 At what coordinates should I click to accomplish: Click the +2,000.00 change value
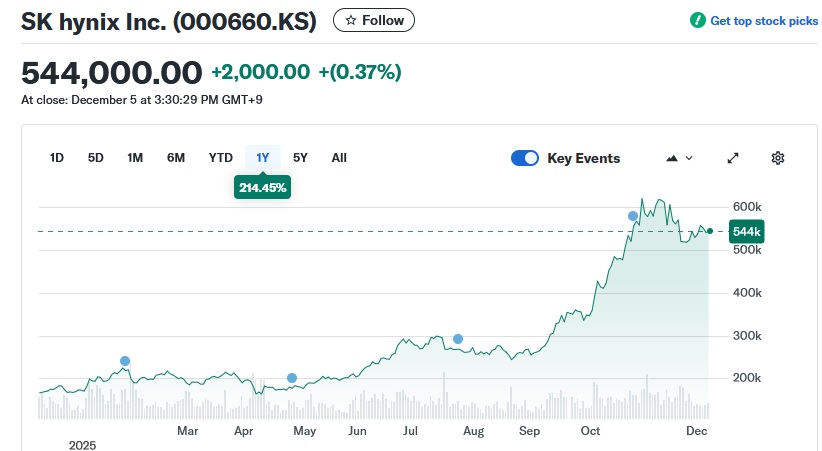[261, 72]
